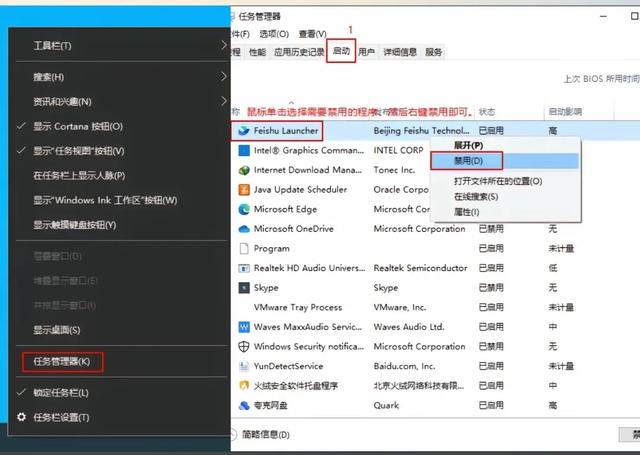The image size is (640, 455).
Task: Click publisher Realtek Semiconductor
Action: coord(420,268)
